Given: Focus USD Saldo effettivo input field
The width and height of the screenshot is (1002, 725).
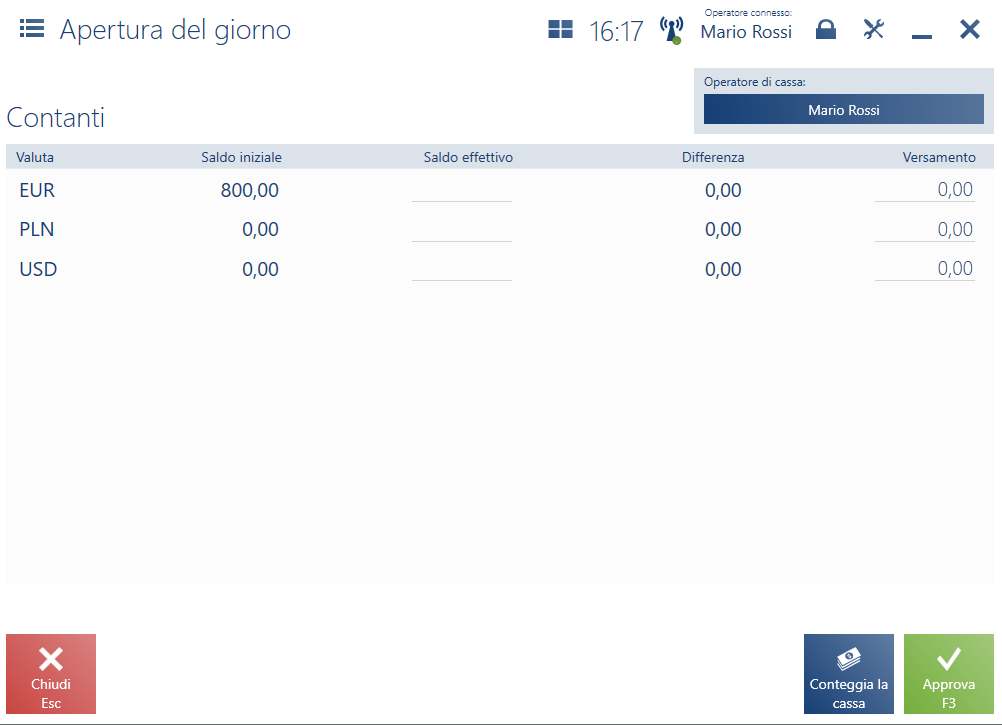Looking at the screenshot, I should coord(461,269).
